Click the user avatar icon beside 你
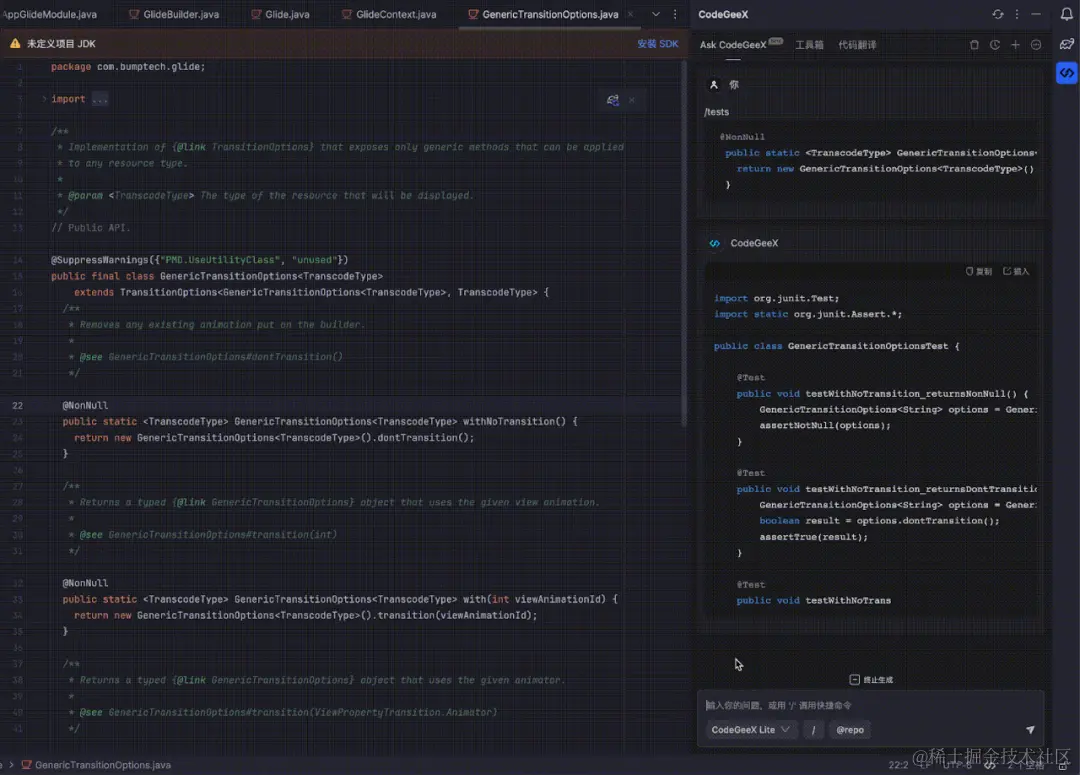 point(714,85)
